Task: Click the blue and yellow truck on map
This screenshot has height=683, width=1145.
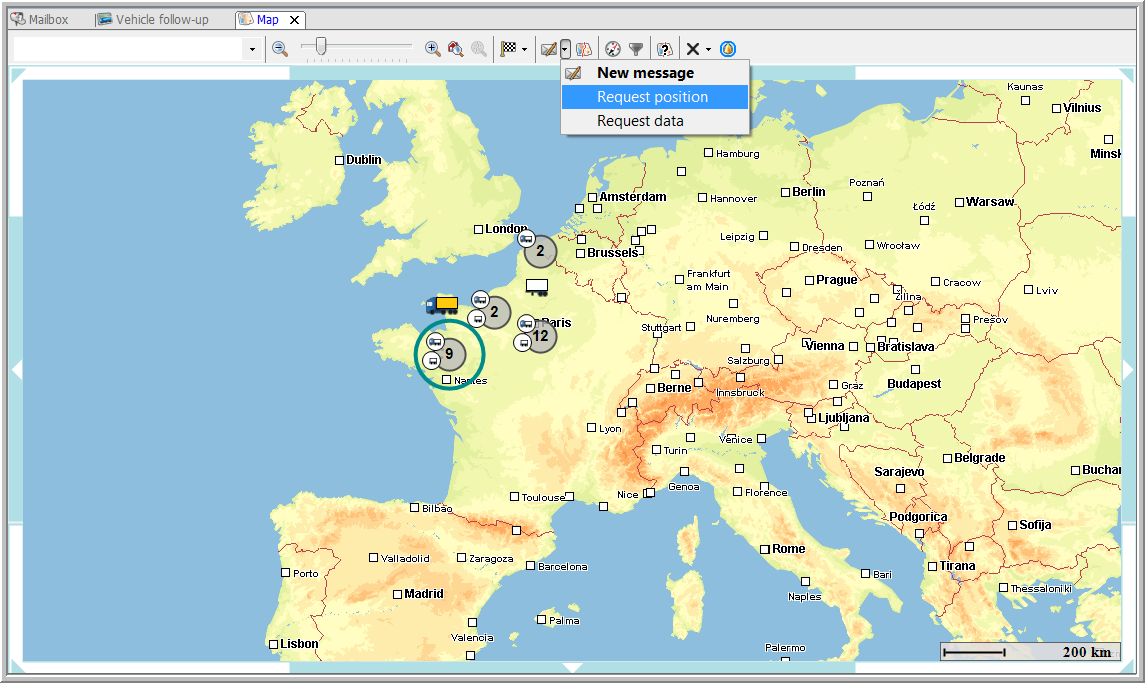Action: tap(442, 304)
